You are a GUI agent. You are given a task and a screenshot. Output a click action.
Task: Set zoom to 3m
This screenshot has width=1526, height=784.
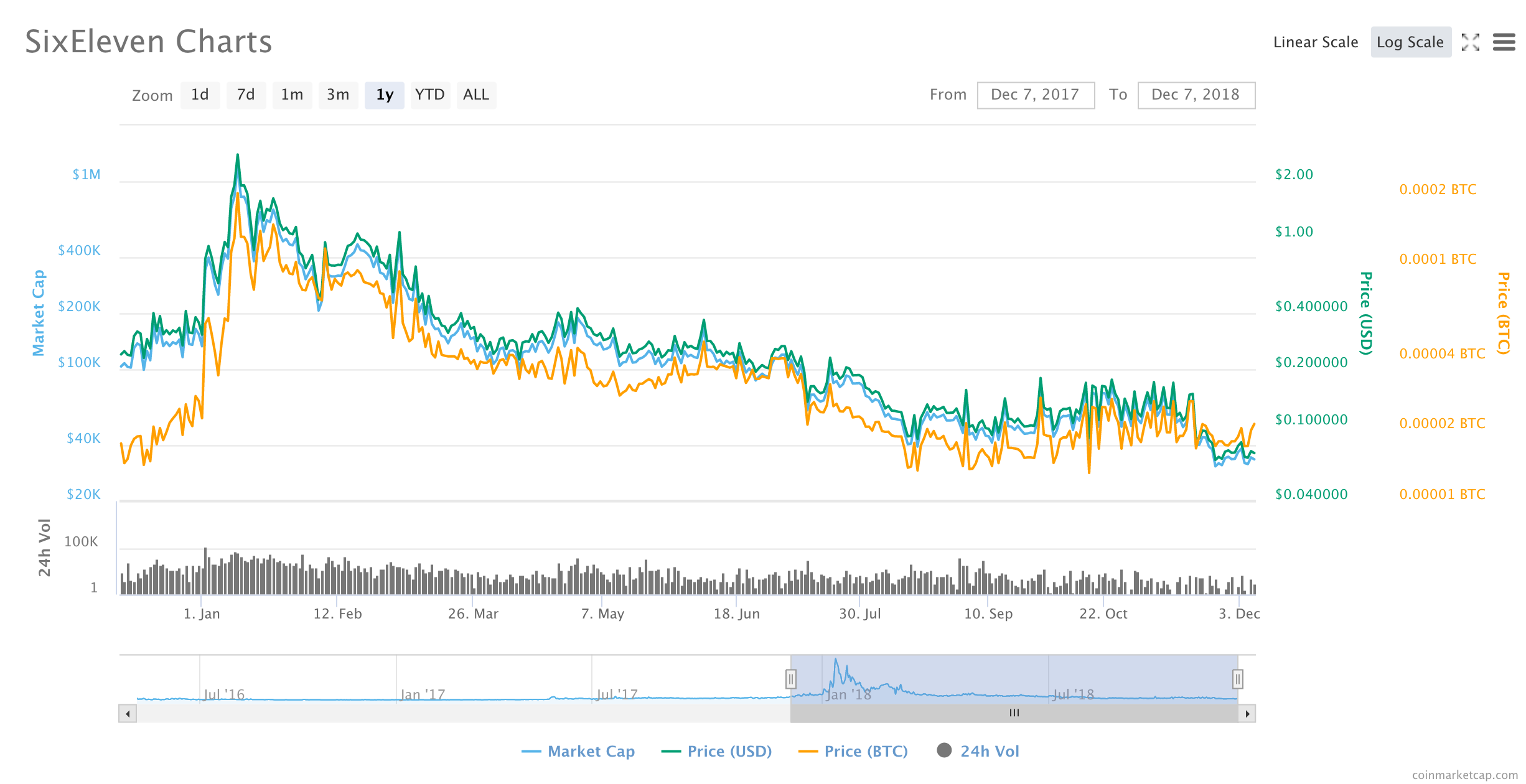click(338, 95)
